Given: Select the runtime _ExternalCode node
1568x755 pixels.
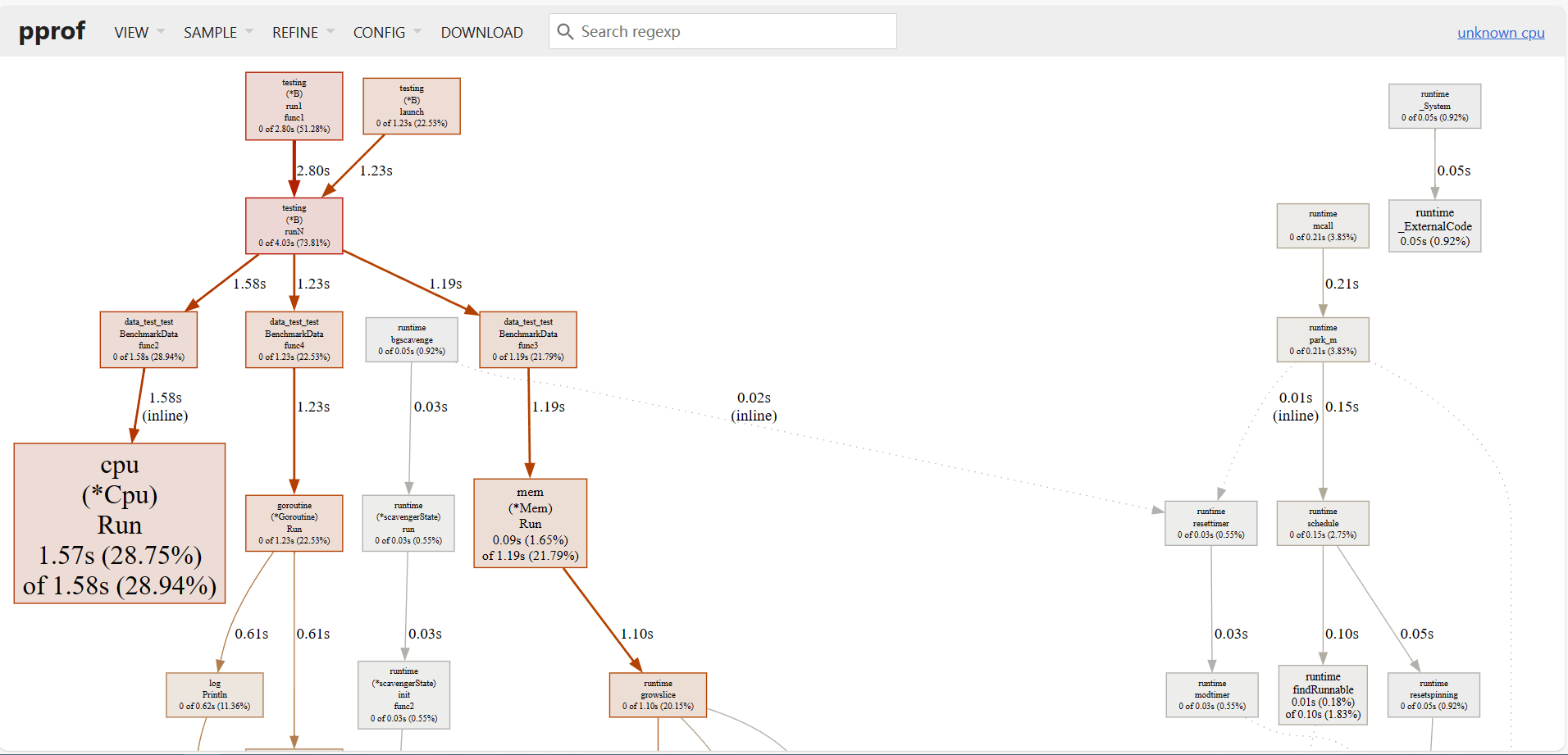Looking at the screenshot, I should click(x=1435, y=226).
